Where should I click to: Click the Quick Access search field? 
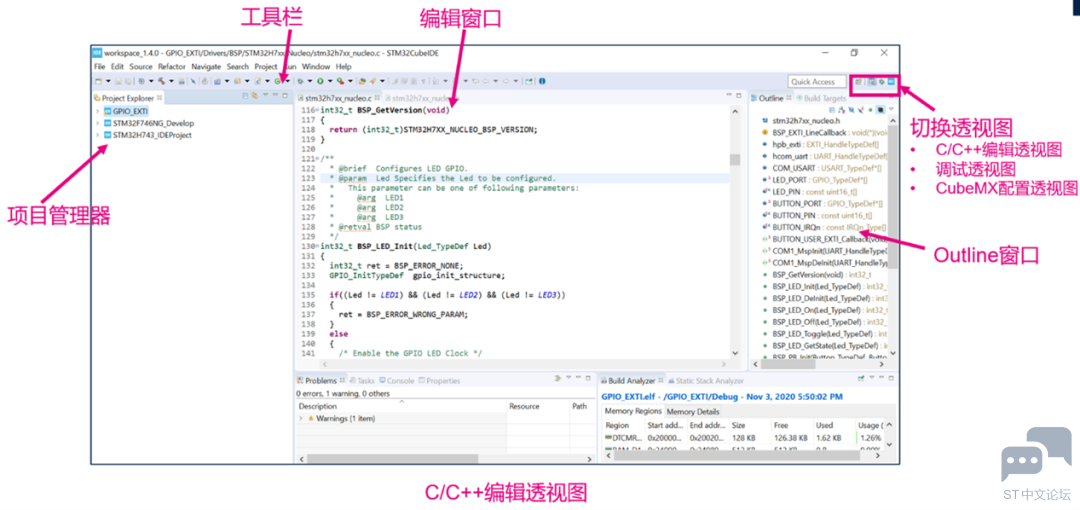(x=816, y=82)
